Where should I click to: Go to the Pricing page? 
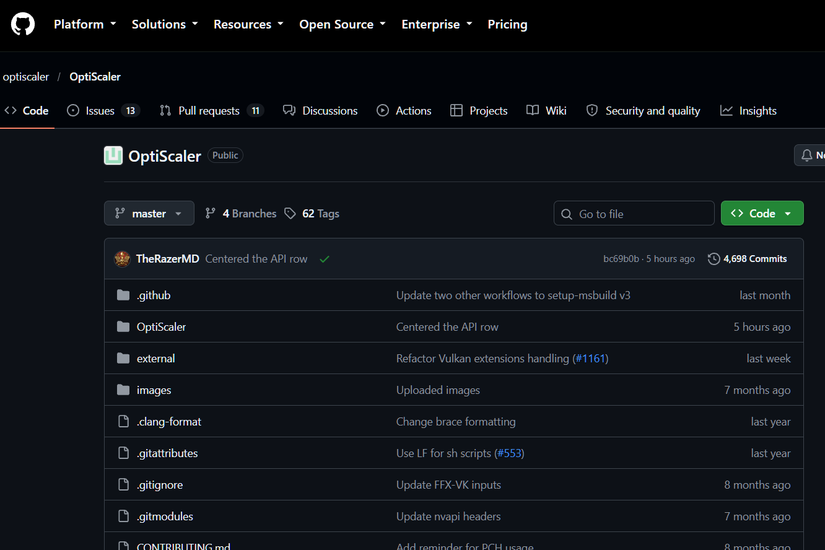(x=507, y=24)
